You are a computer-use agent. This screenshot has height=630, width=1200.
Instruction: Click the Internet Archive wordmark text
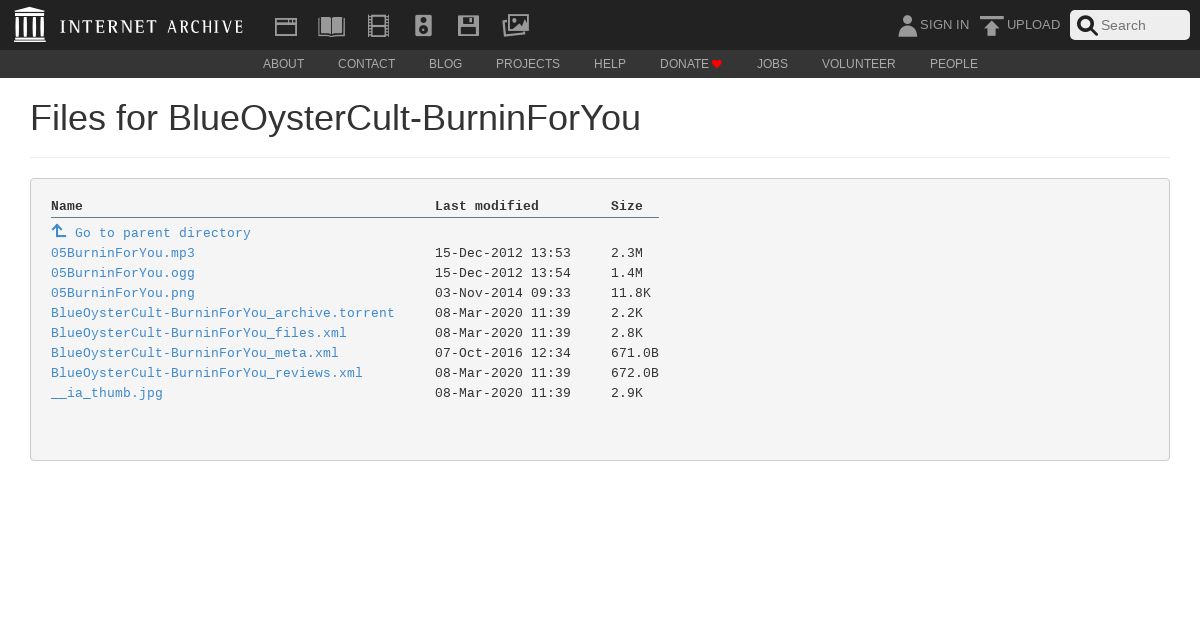[x=151, y=26]
